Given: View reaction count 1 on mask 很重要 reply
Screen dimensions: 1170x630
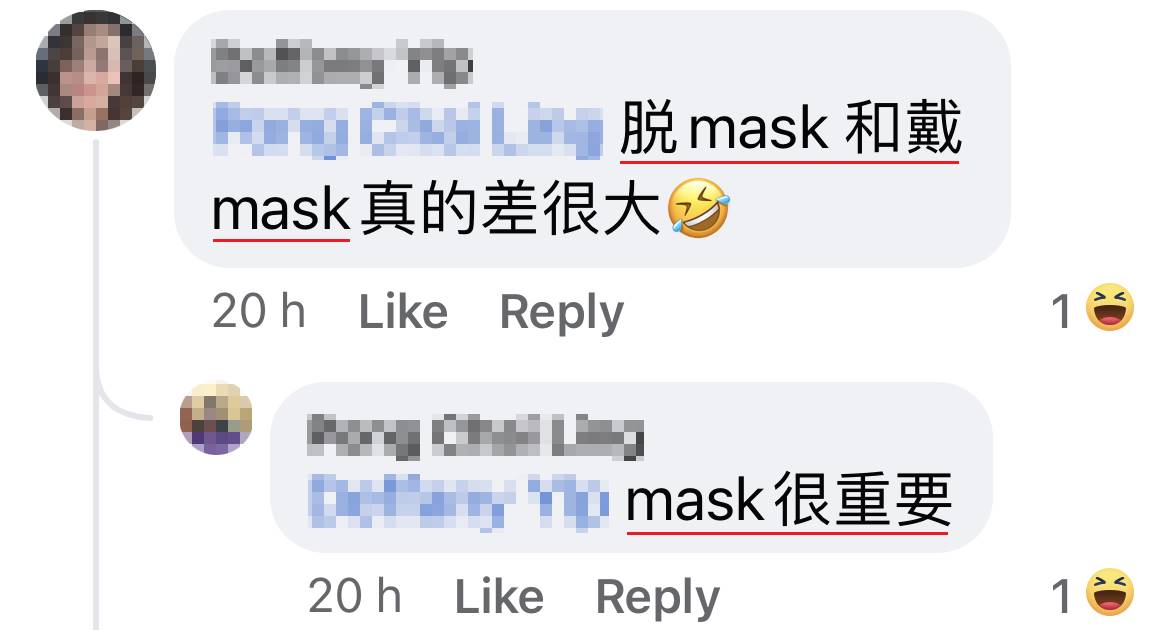Looking at the screenshot, I should coord(1062,596).
